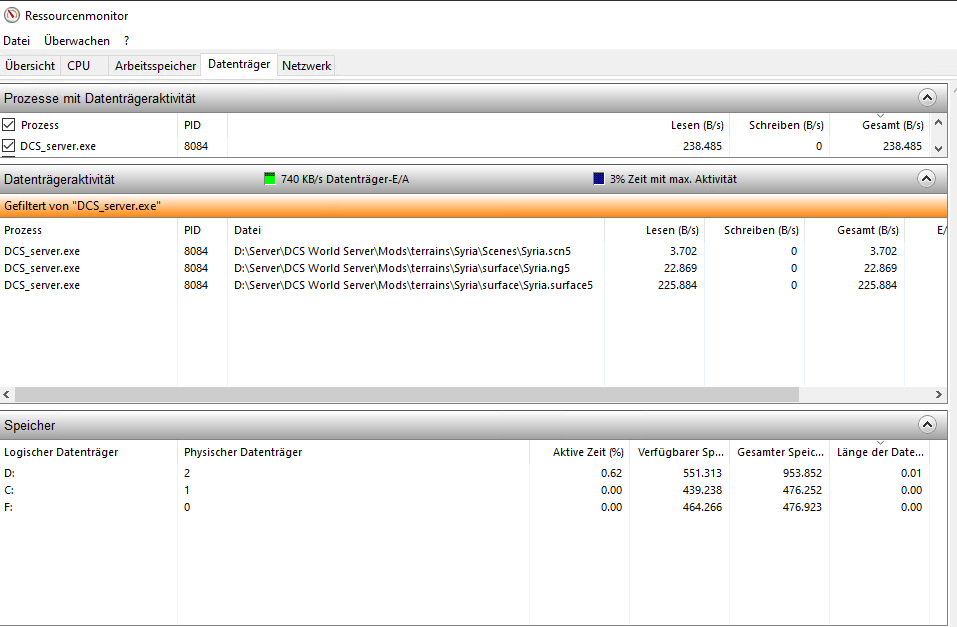Sort storage by Aktive Zeit (%) column
The height and width of the screenshot is (627, 957).
tap(588, 452)
